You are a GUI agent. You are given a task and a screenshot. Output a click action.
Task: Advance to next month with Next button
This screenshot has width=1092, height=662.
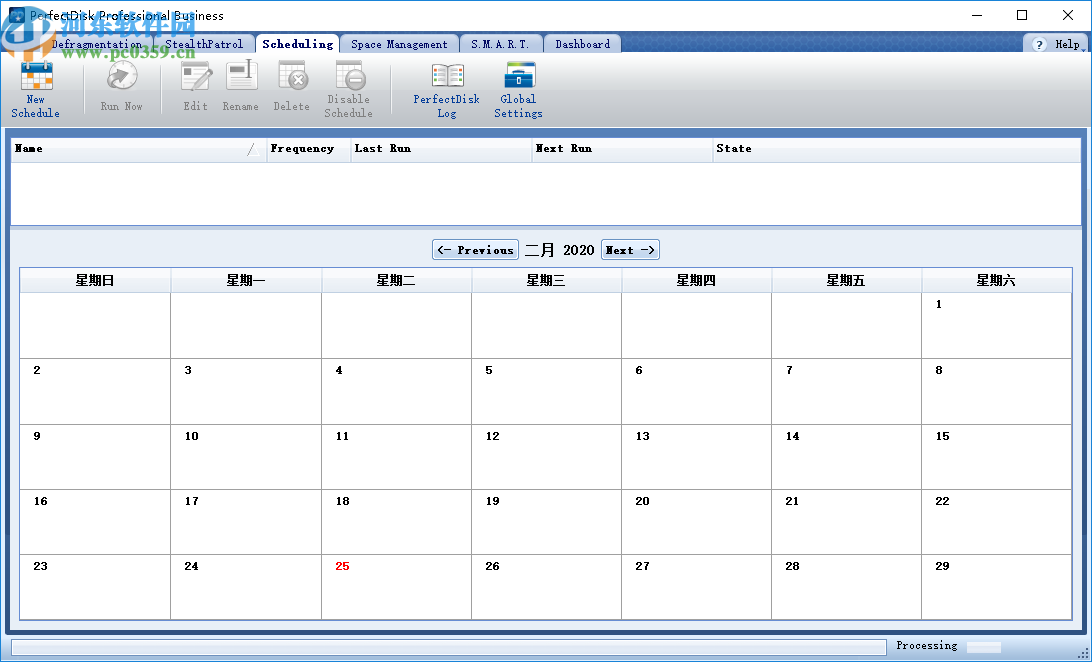(629, 249)
